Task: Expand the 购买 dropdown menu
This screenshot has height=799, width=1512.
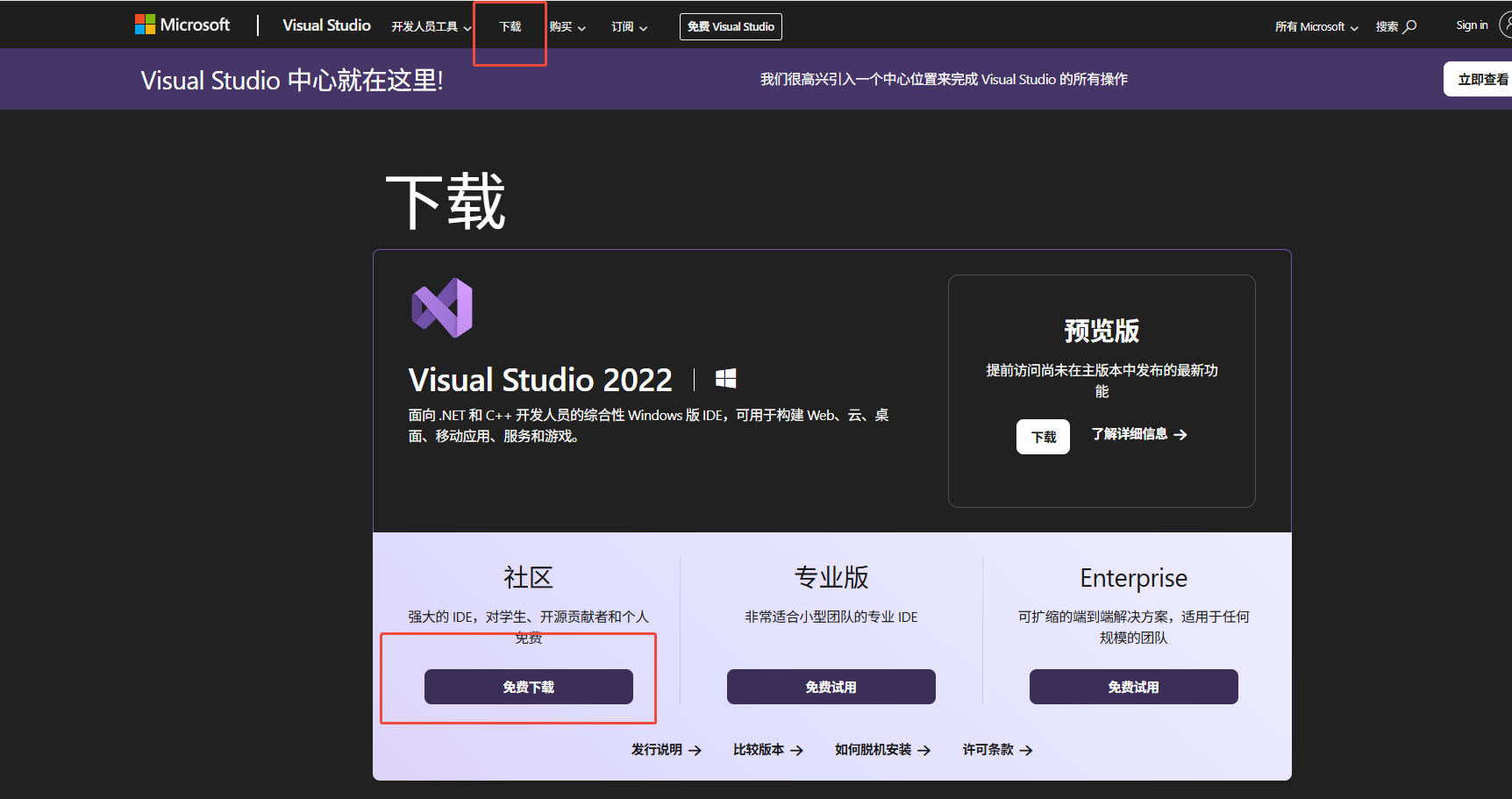Action: [x=567, y=27]
